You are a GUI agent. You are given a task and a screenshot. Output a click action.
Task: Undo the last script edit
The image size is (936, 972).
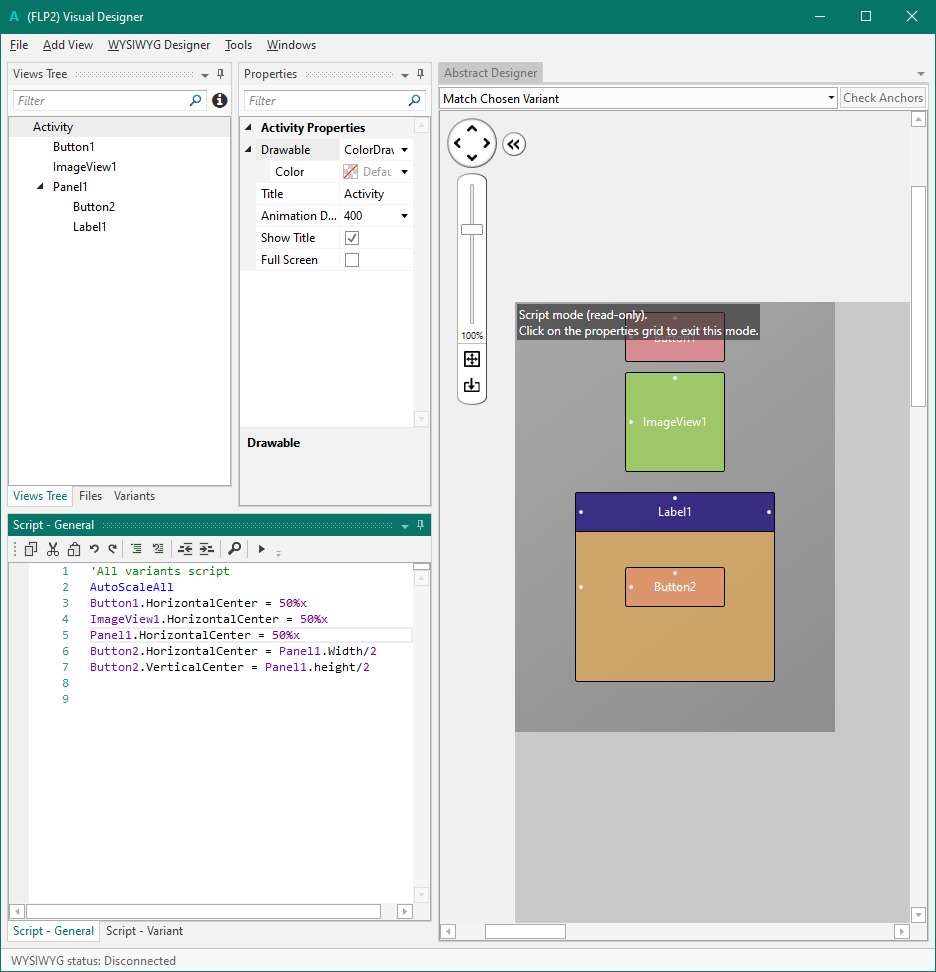(94, 549)
